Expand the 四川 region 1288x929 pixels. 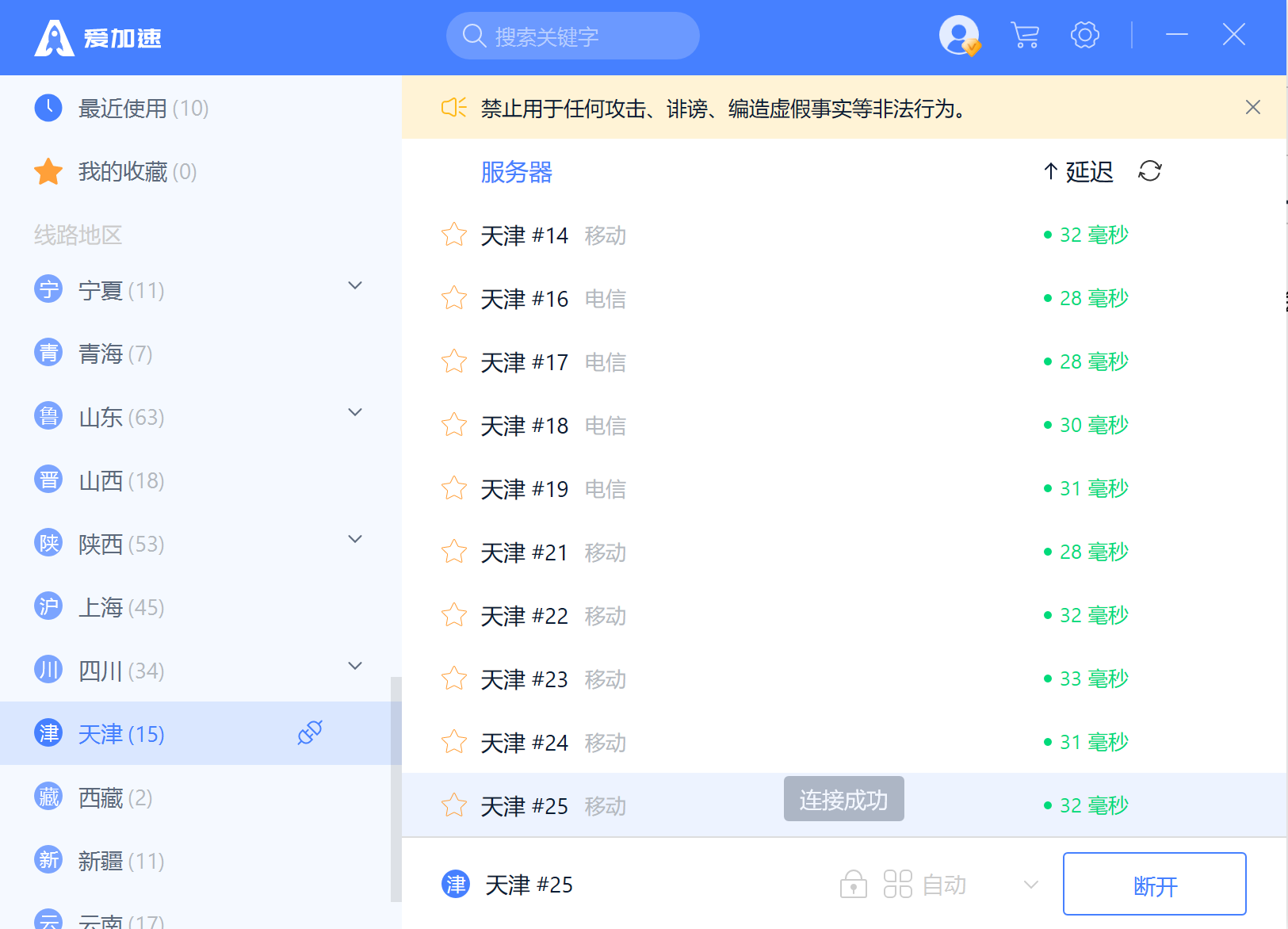coord(356,666)
